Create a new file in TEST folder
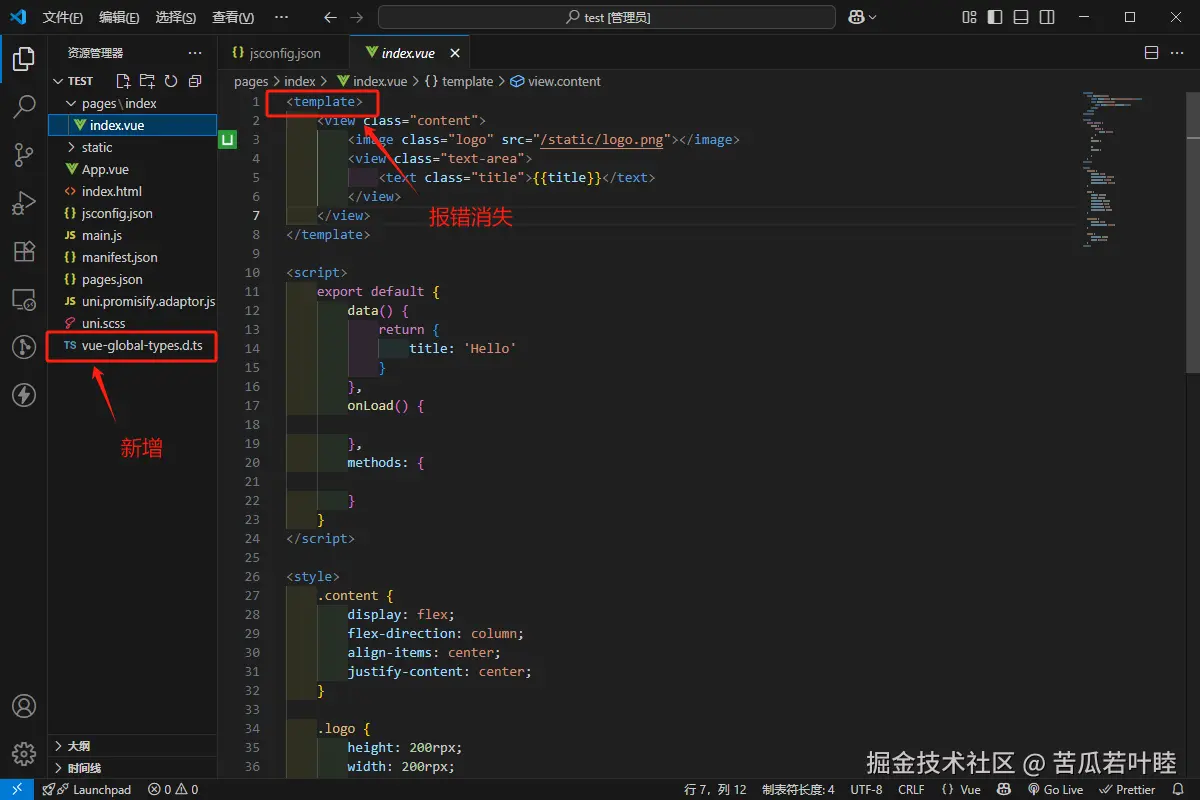Screen dimensions: 1200x800 click(123, 81)
